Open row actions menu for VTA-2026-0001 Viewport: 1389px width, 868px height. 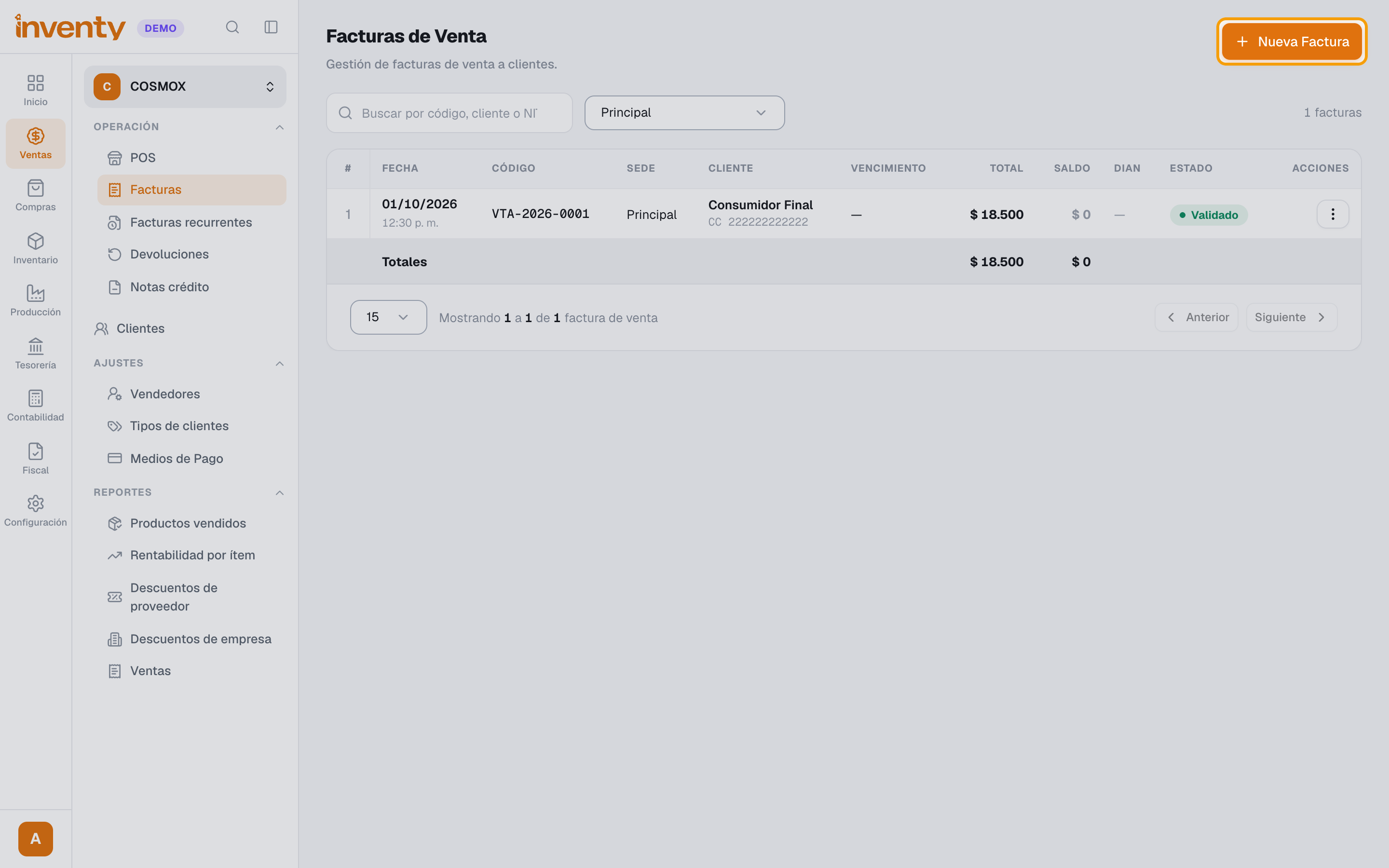click(1333, 214)
